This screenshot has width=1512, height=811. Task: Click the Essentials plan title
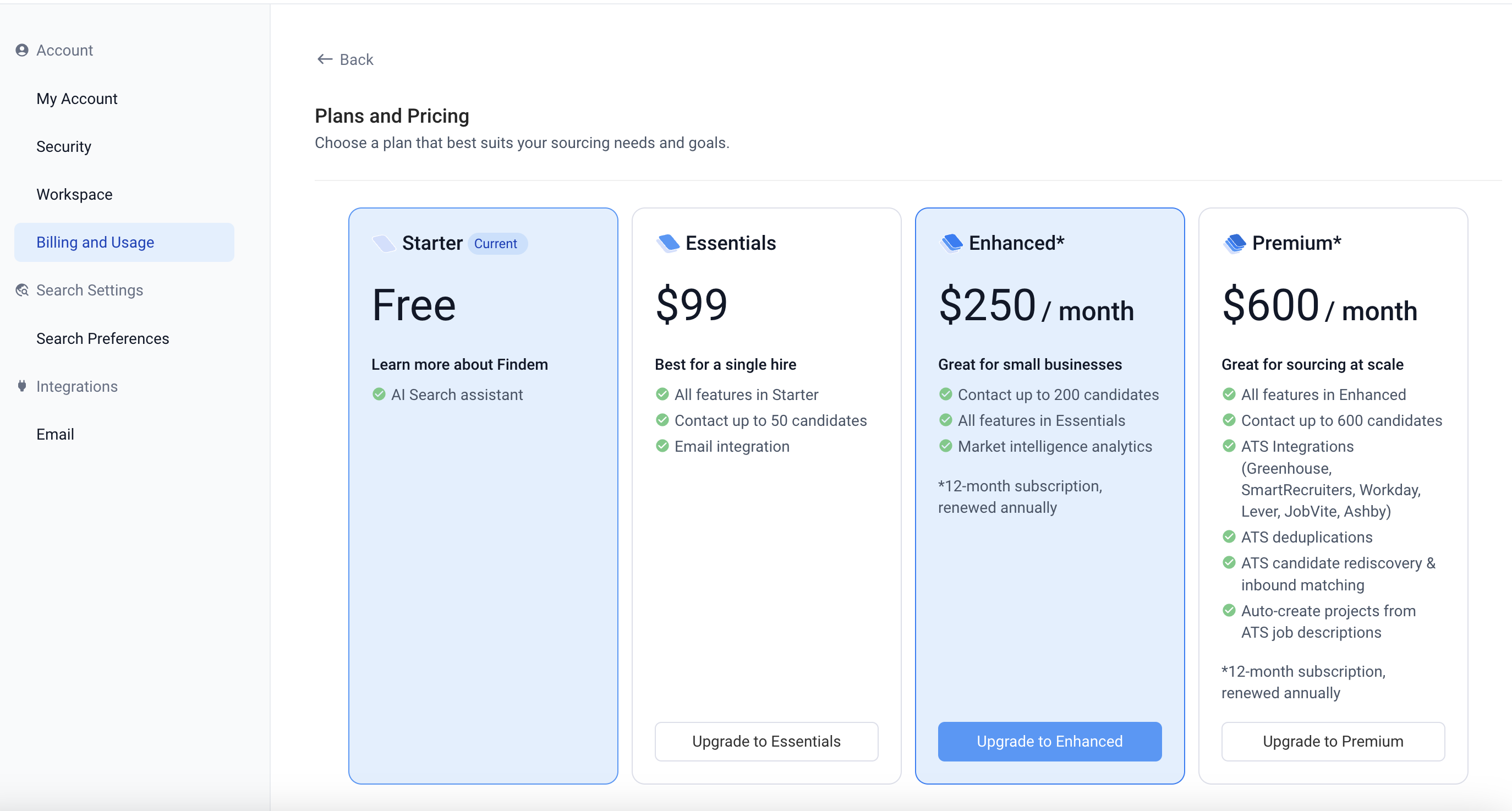coord(731,243)
